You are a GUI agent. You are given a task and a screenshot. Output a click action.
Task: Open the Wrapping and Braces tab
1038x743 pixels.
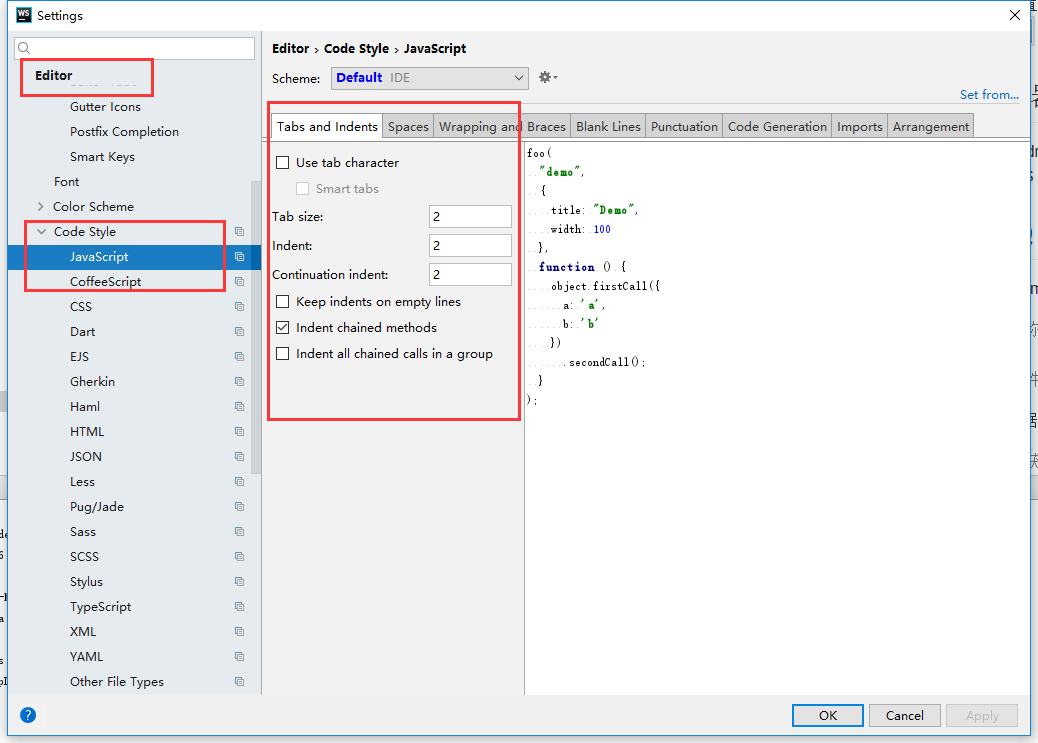click(x=502, y=126)
